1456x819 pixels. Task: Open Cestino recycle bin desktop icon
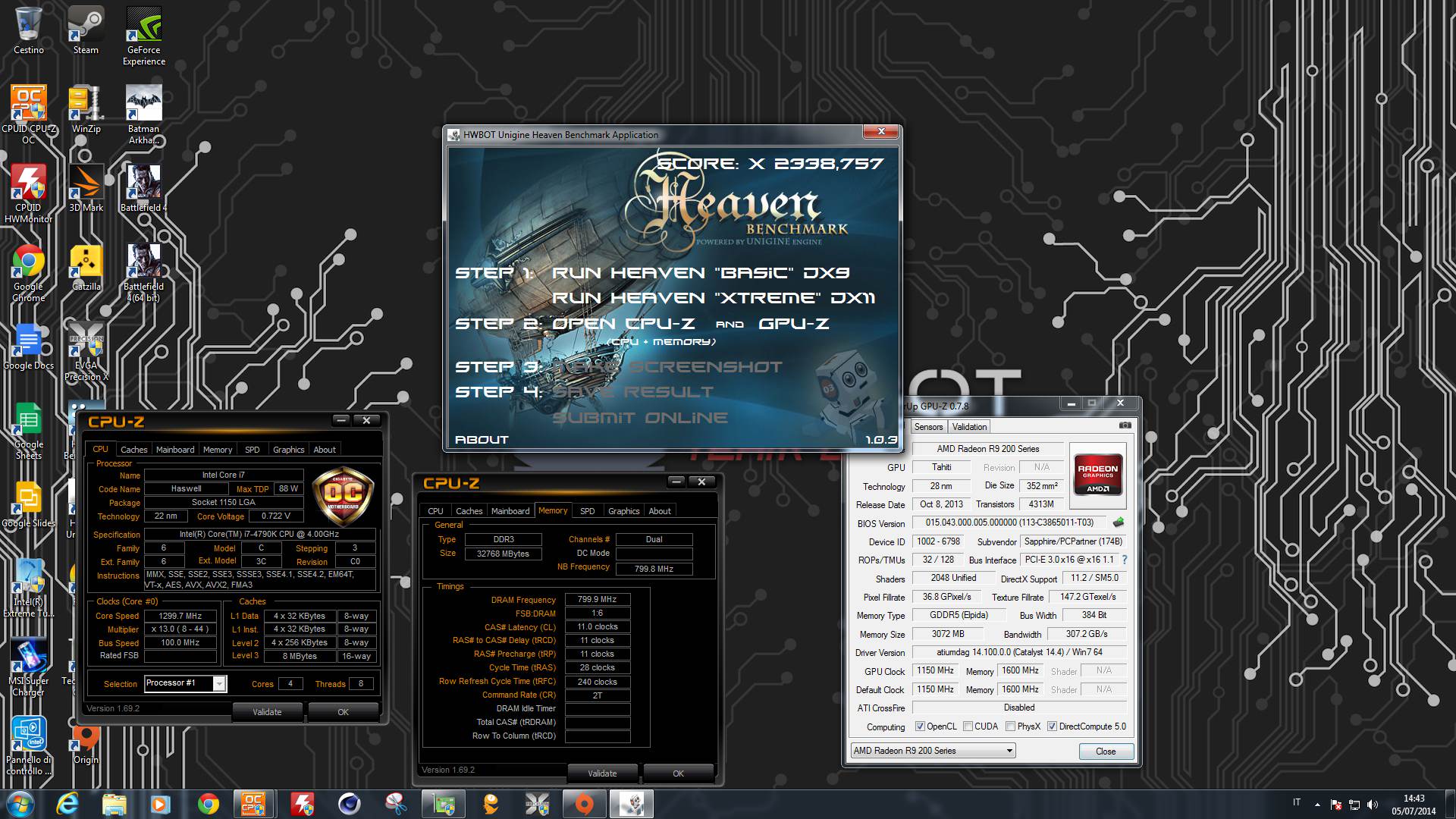pos(29,30)
